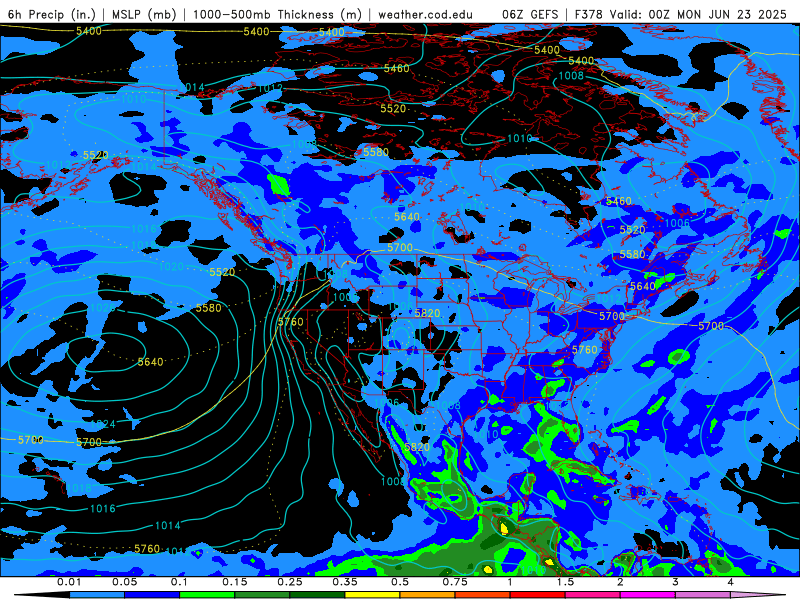
Task: Pick the yellow legend swatch after 0.35
Action: 372,595
